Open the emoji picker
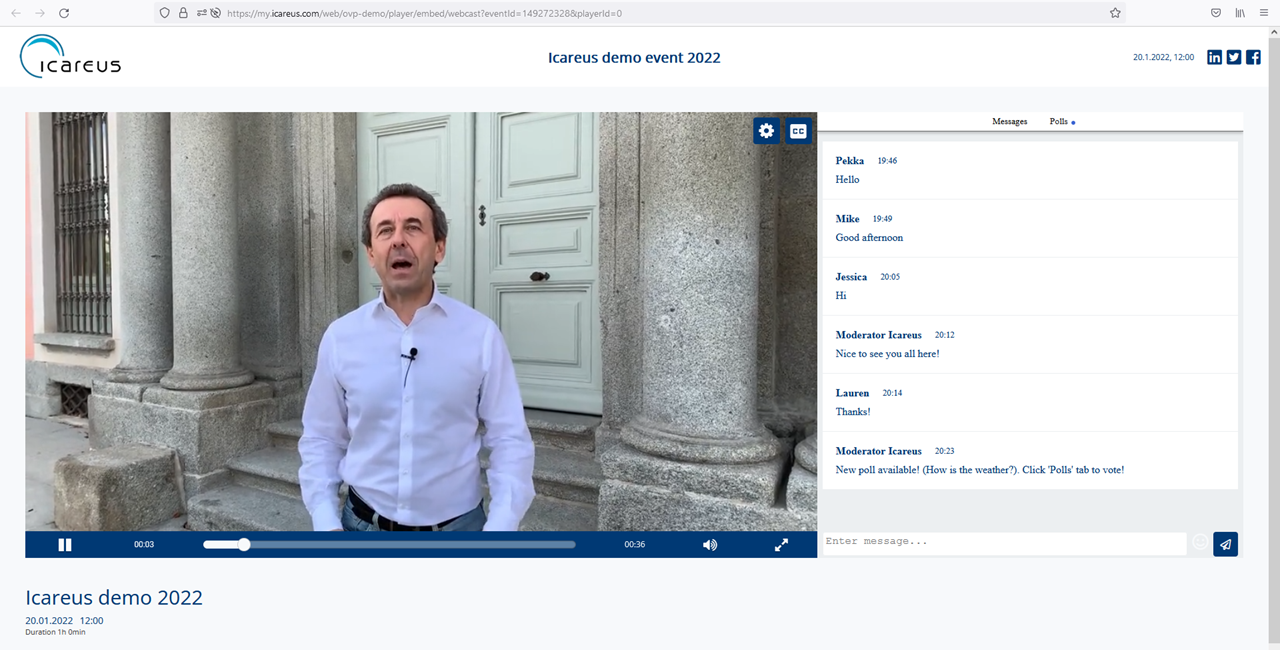 (1200, 543)
